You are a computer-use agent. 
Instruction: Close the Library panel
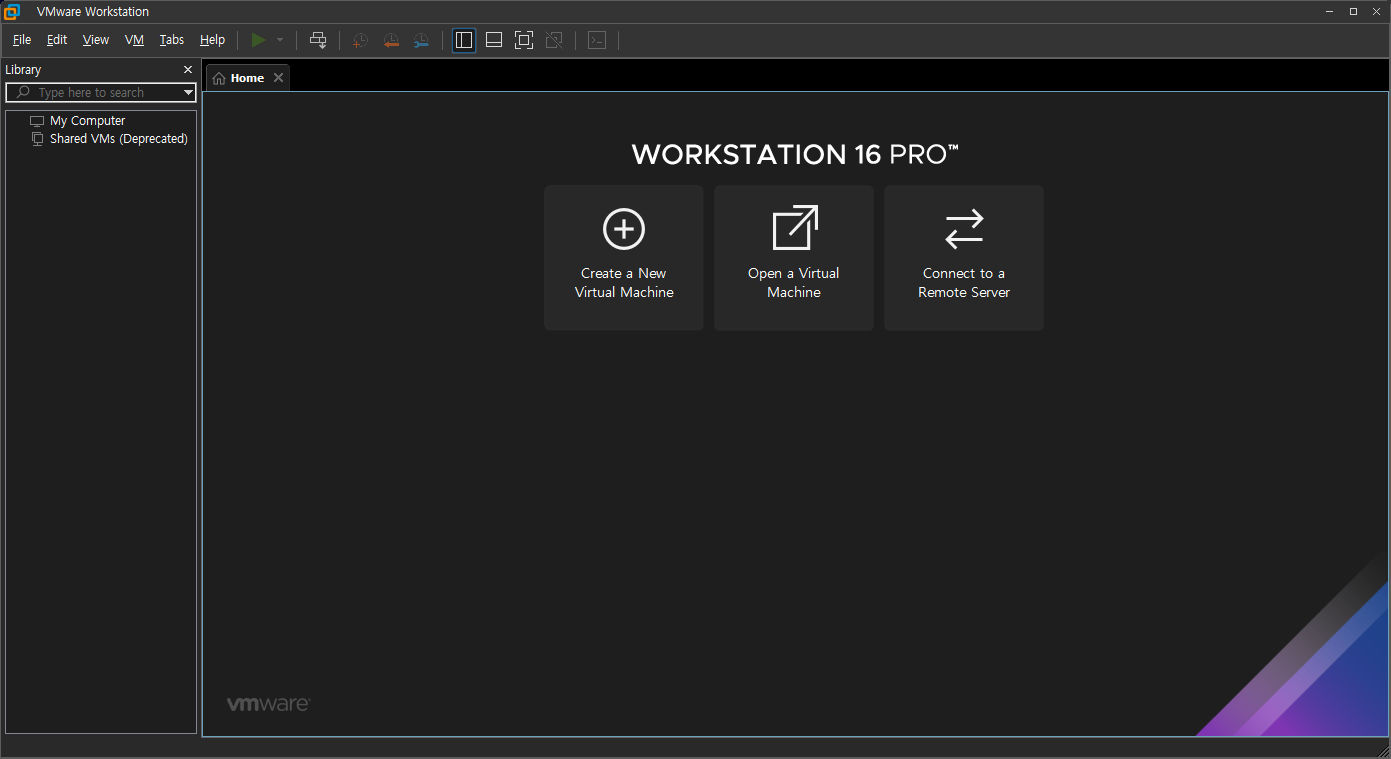point(188,69)
